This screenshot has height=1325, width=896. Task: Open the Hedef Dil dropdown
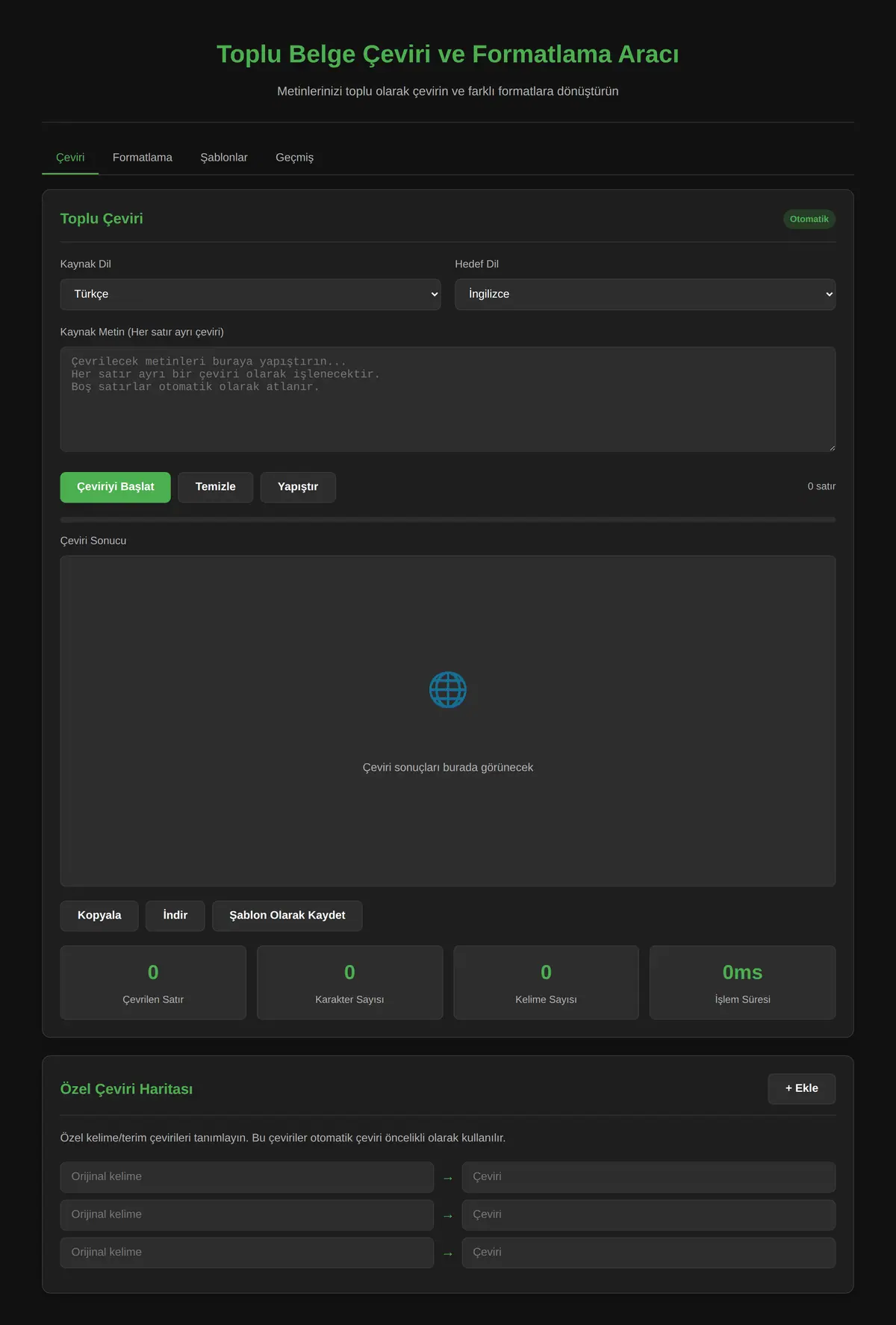click(645, 294)
